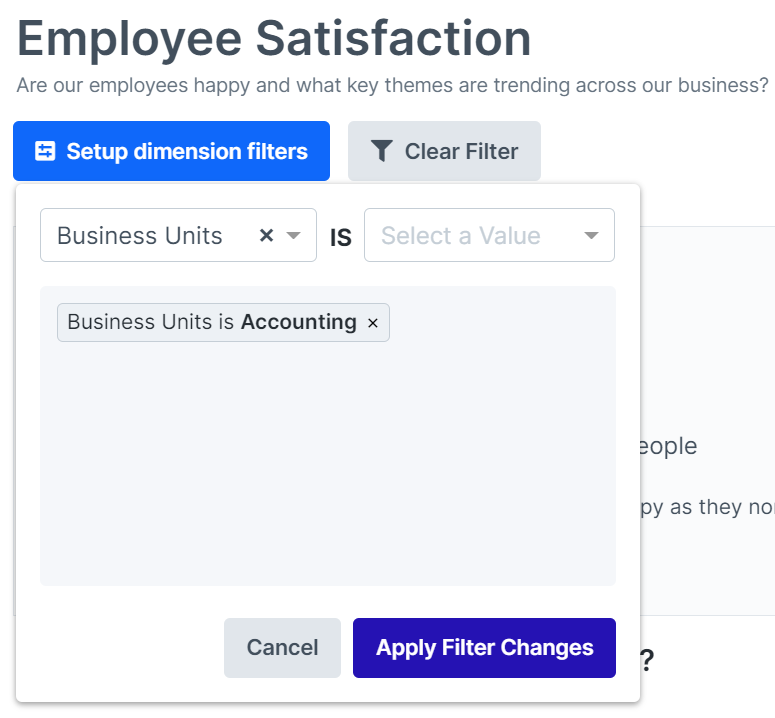Click the sliders icon on Setup dimension filters
The width and height of the screenshot is (775, 718).
45,152
